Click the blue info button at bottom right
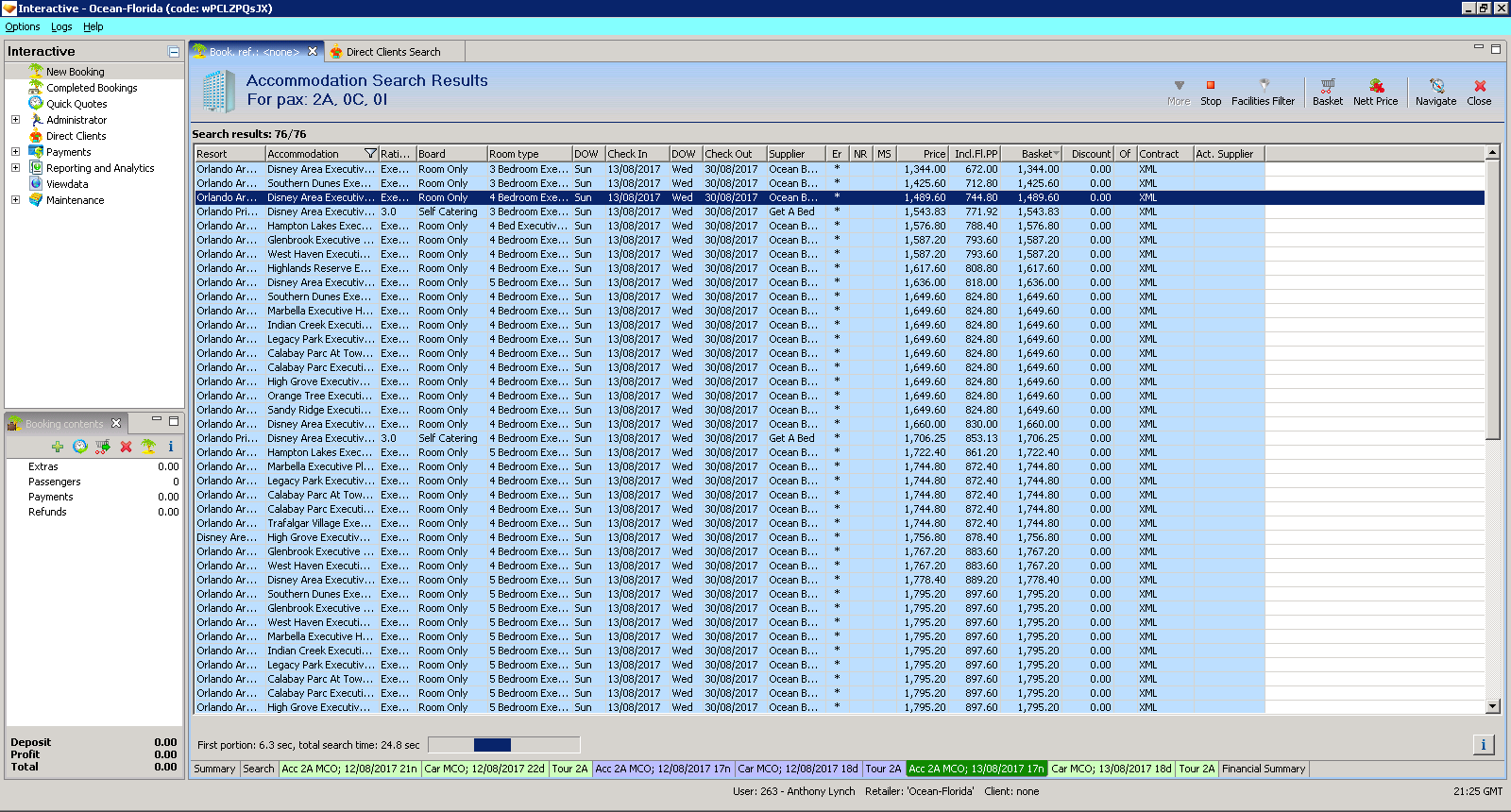Viewport: 1511px width, 812px height. pyautogui.click(x=1483, y=745)
